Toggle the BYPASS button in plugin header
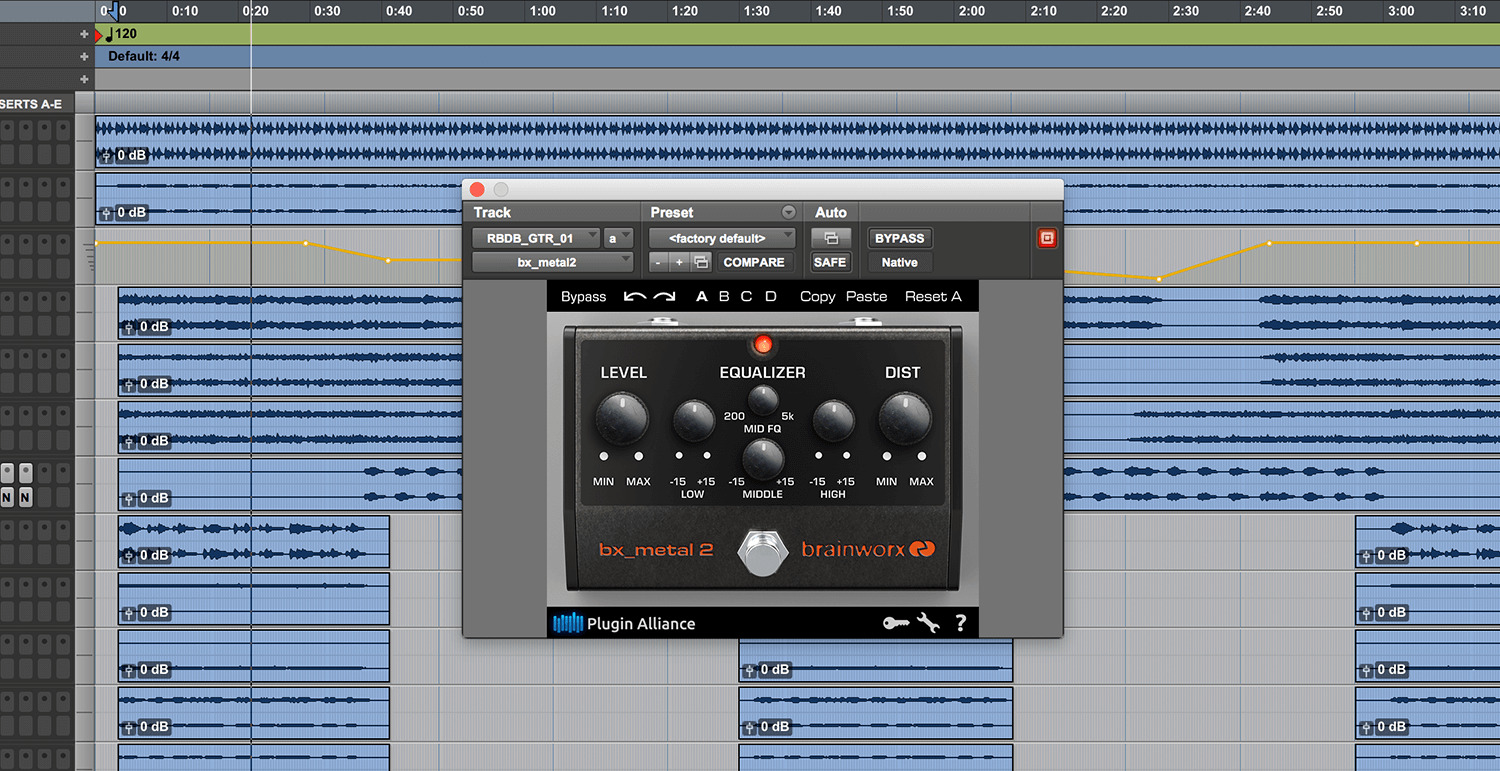 899,238
